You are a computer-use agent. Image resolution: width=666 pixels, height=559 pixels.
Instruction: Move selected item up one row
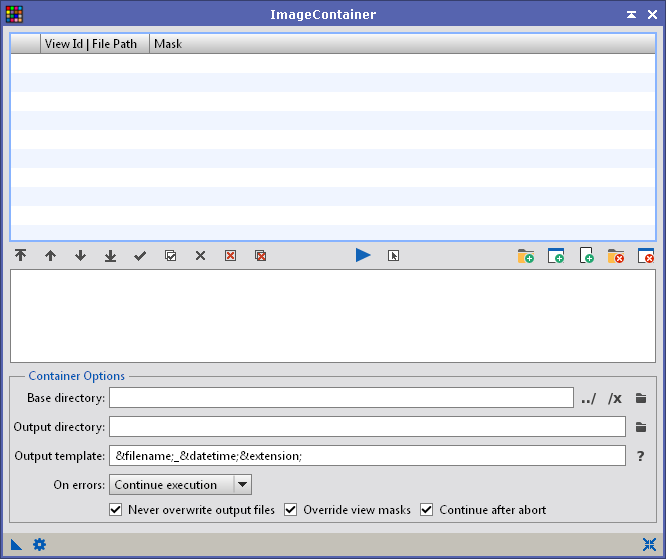point(51,255)
